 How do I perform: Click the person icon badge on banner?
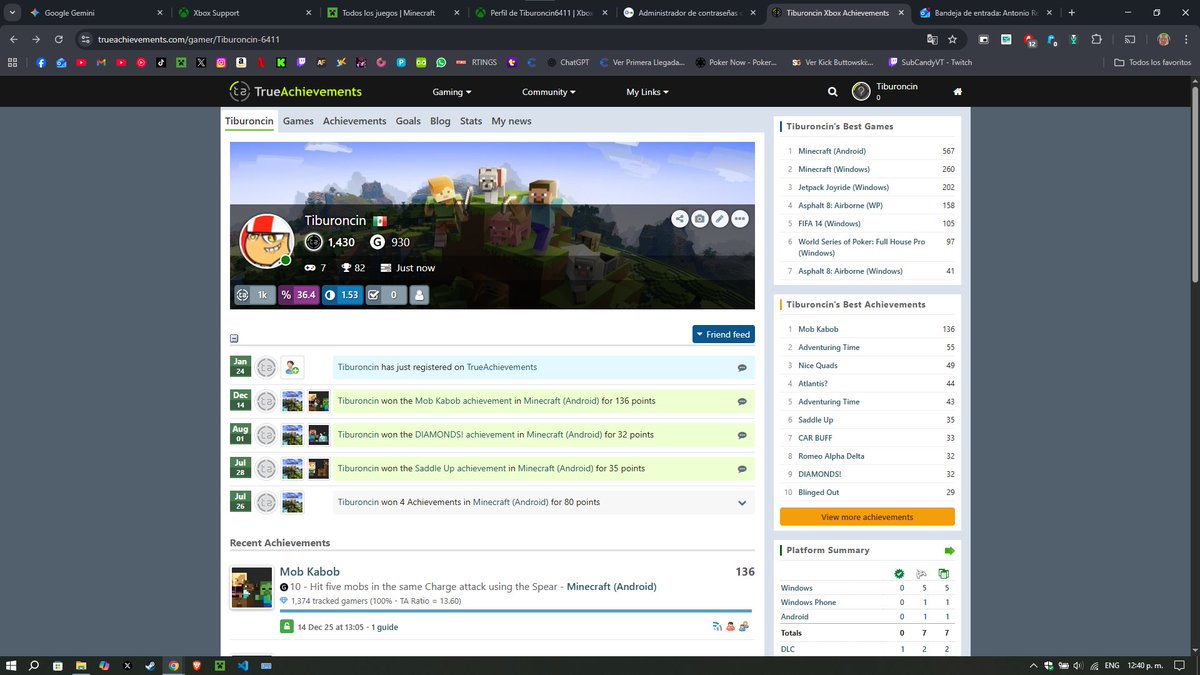pyautogui.click(x=420, y=295)
